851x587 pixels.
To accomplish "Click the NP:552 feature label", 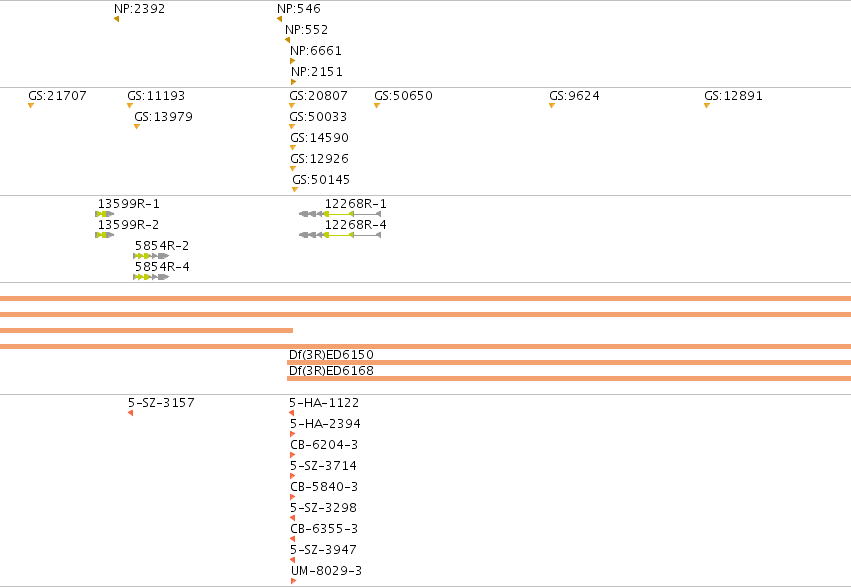I will pos(307,30).
